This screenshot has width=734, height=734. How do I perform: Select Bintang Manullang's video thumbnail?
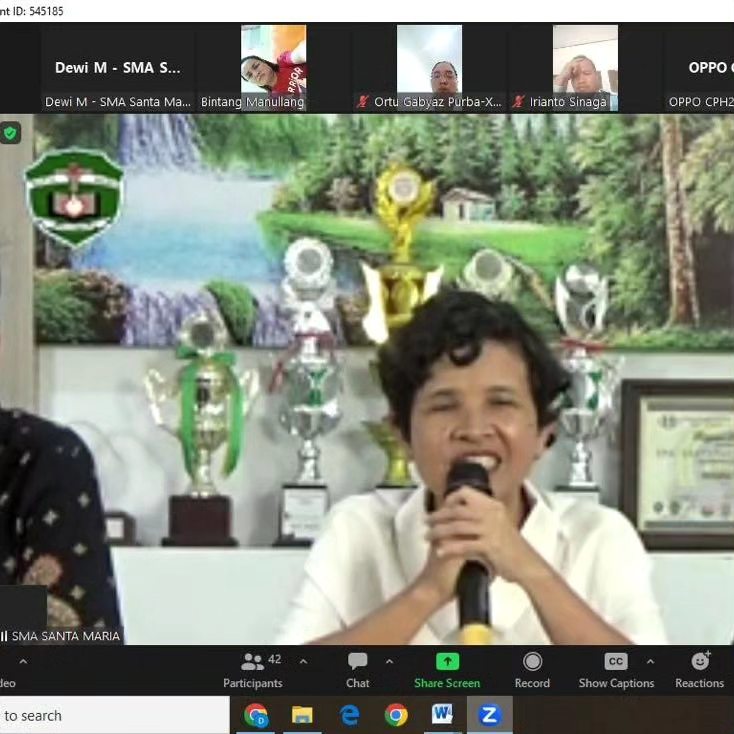coord(273,60)
